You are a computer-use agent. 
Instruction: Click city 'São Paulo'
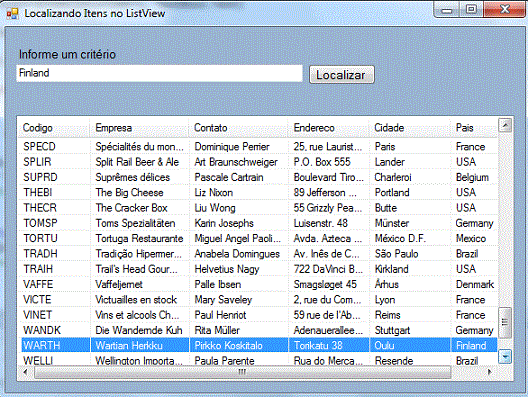tap(396, 254)
